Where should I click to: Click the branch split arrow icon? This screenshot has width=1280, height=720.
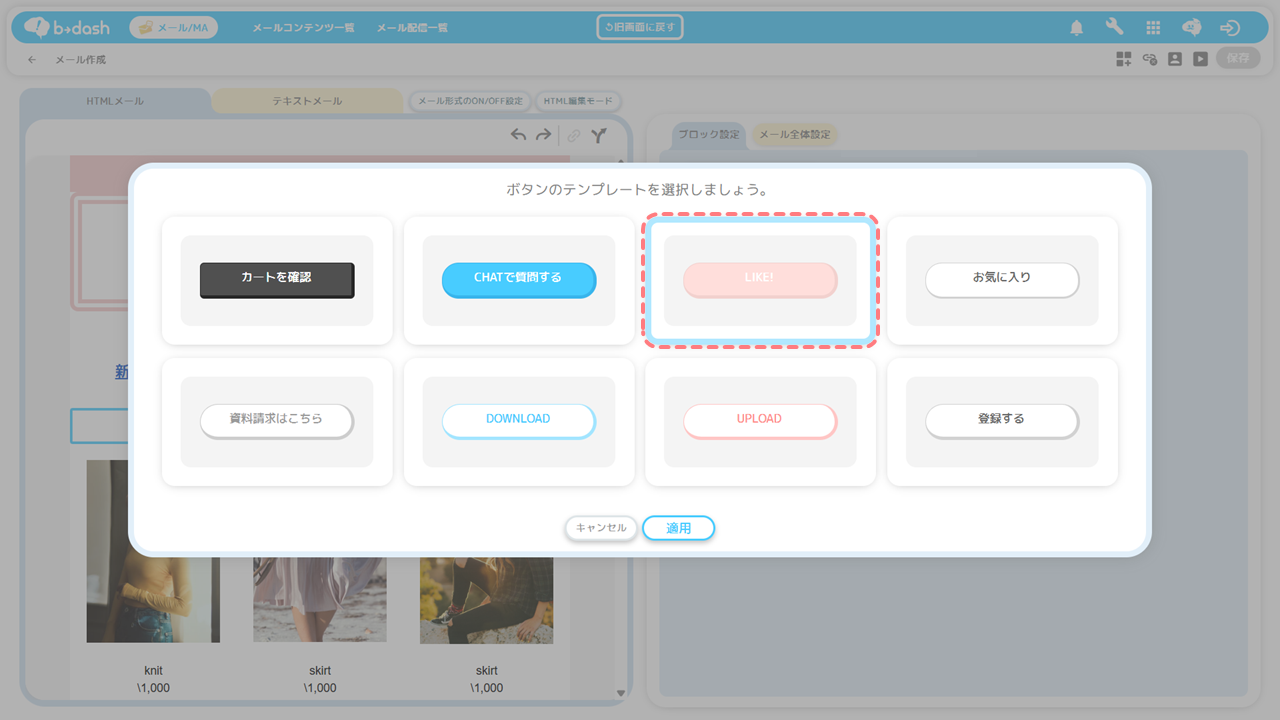coord(598,136)
